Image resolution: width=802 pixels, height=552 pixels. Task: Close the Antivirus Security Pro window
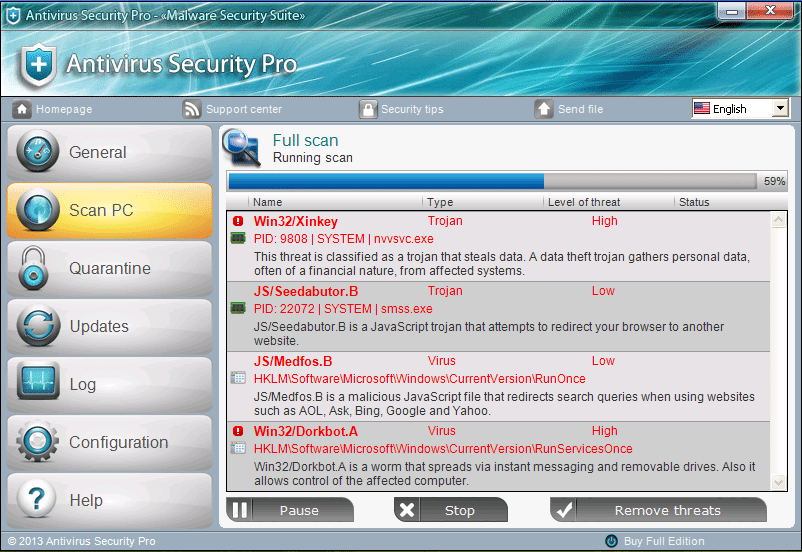pyautogui.click(x=770, y=11)
